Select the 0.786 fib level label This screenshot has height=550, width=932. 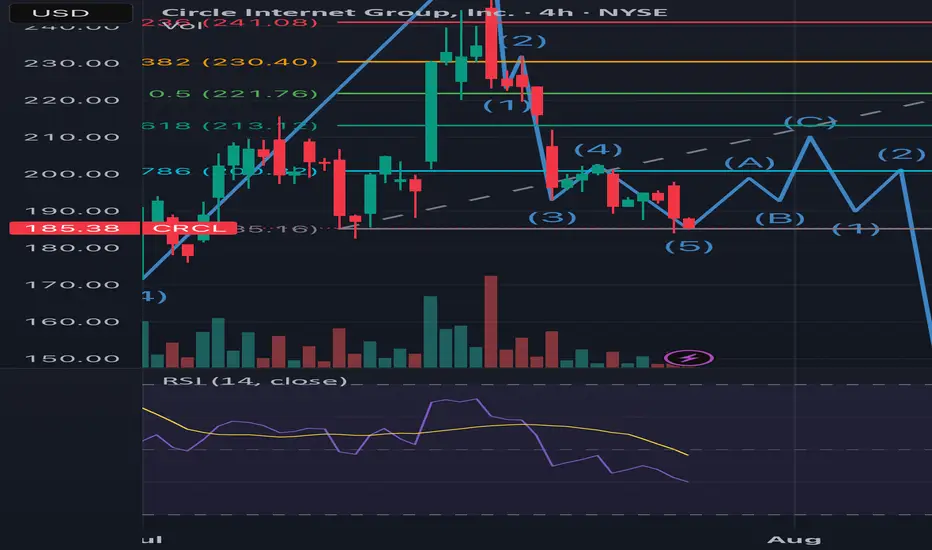pyautogui.click(x=231, y=171)
